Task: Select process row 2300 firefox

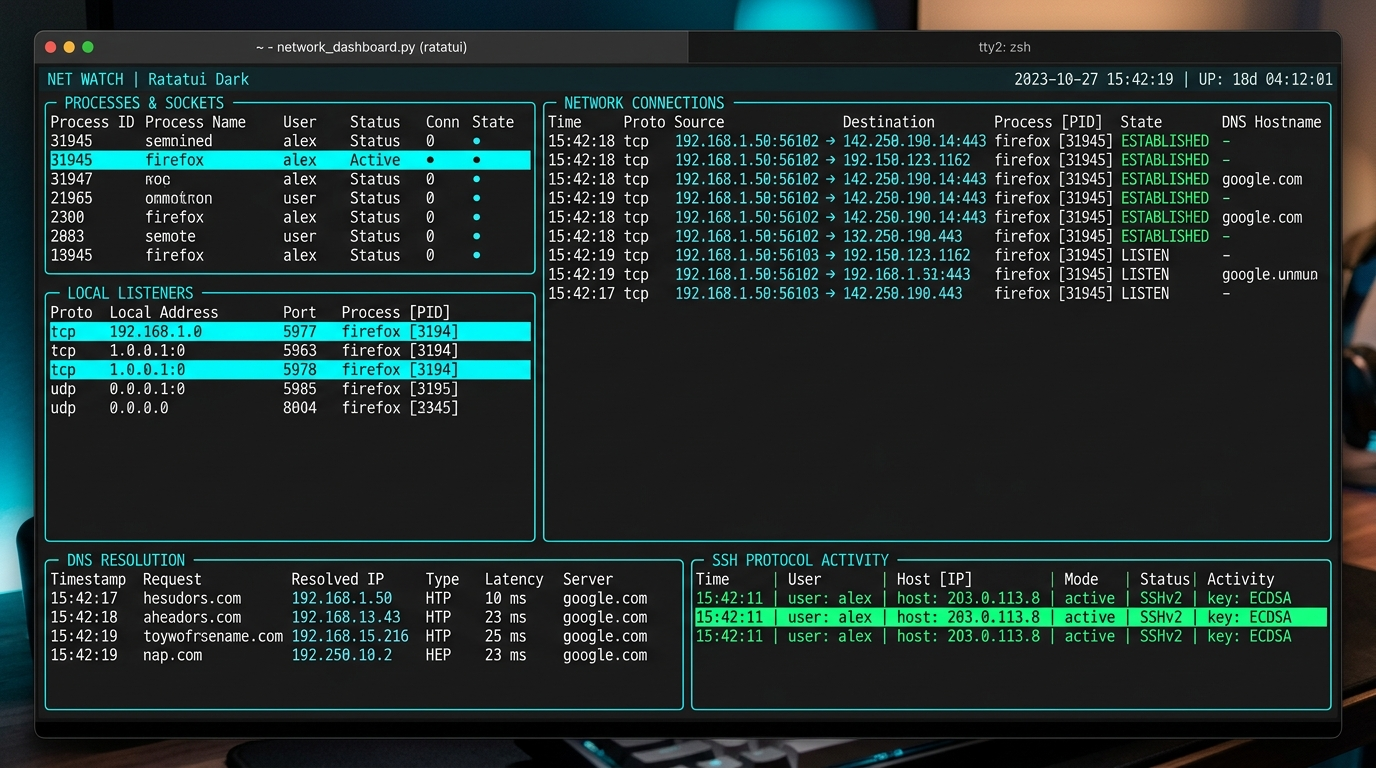Action: pos(290,217)
